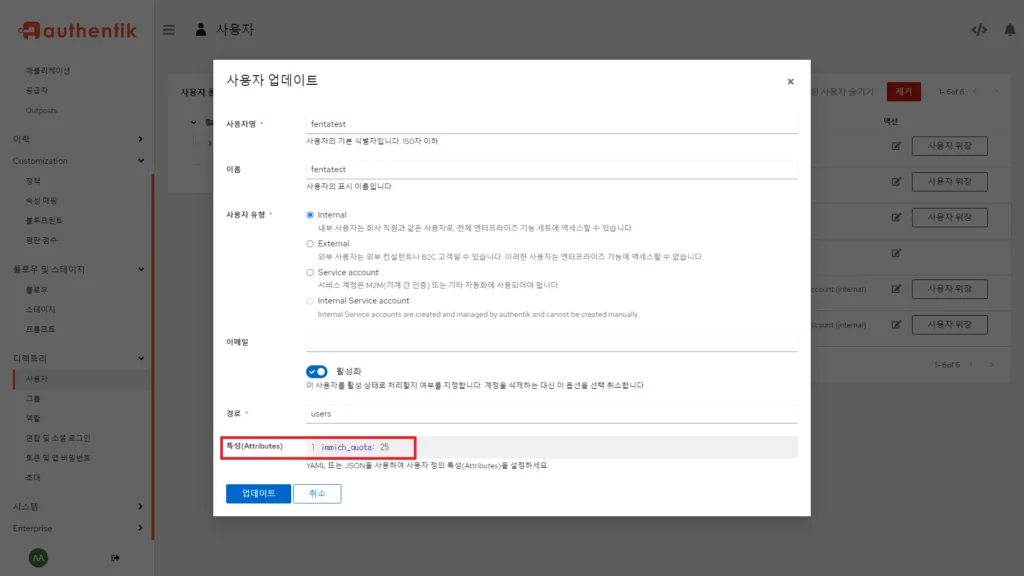This screenshot has height=576, width=1024.
Task: Select the External user type radio
Action: coord(311,243)
